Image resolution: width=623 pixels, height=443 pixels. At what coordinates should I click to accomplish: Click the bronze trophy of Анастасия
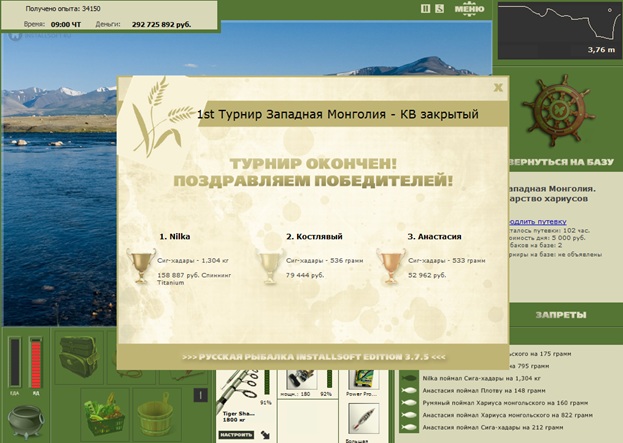click(x=391, y=265)
